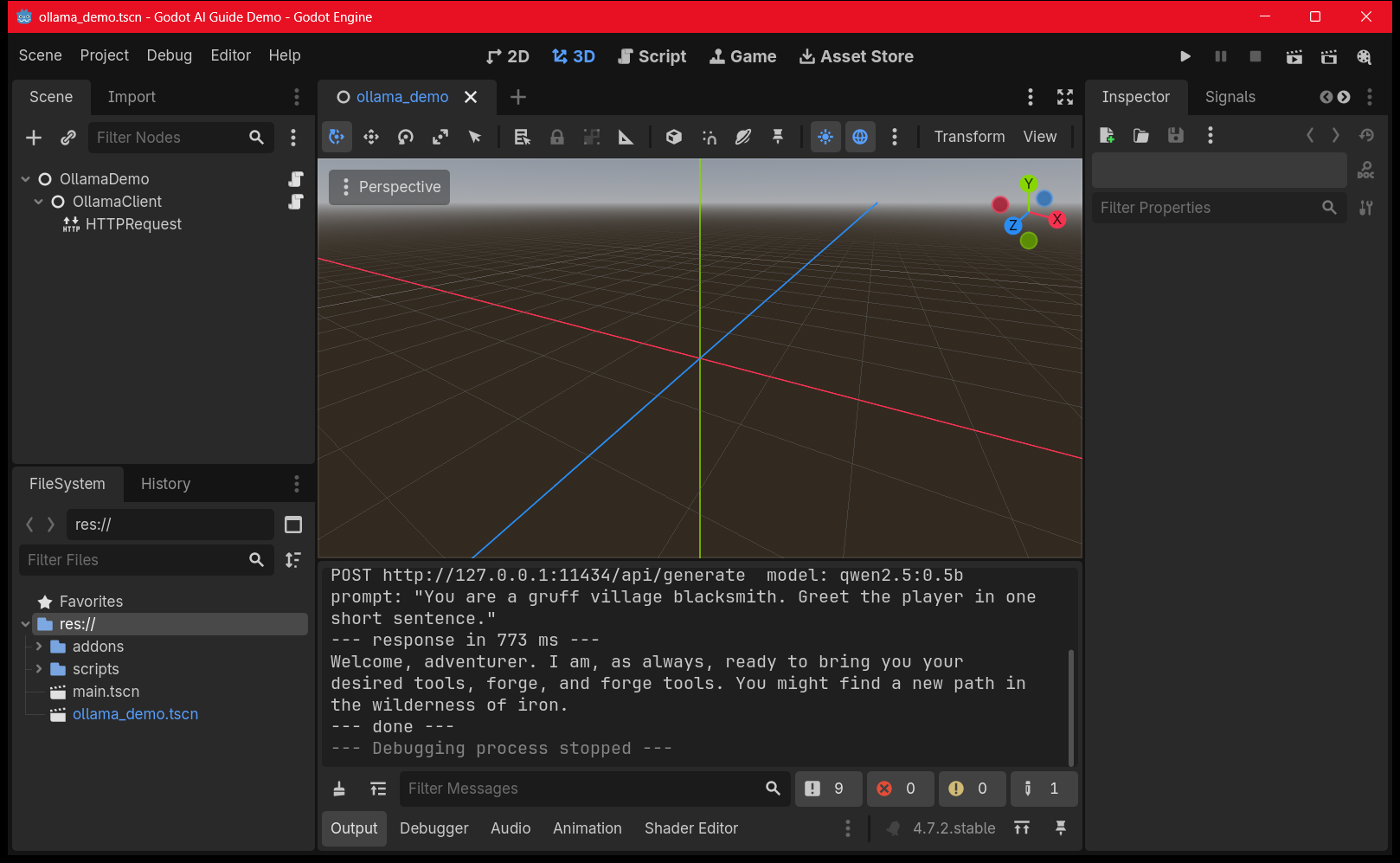The image size is (1400, 863).
Task: Copy the 4.7.2.stable version label
Action: [954, 828]
